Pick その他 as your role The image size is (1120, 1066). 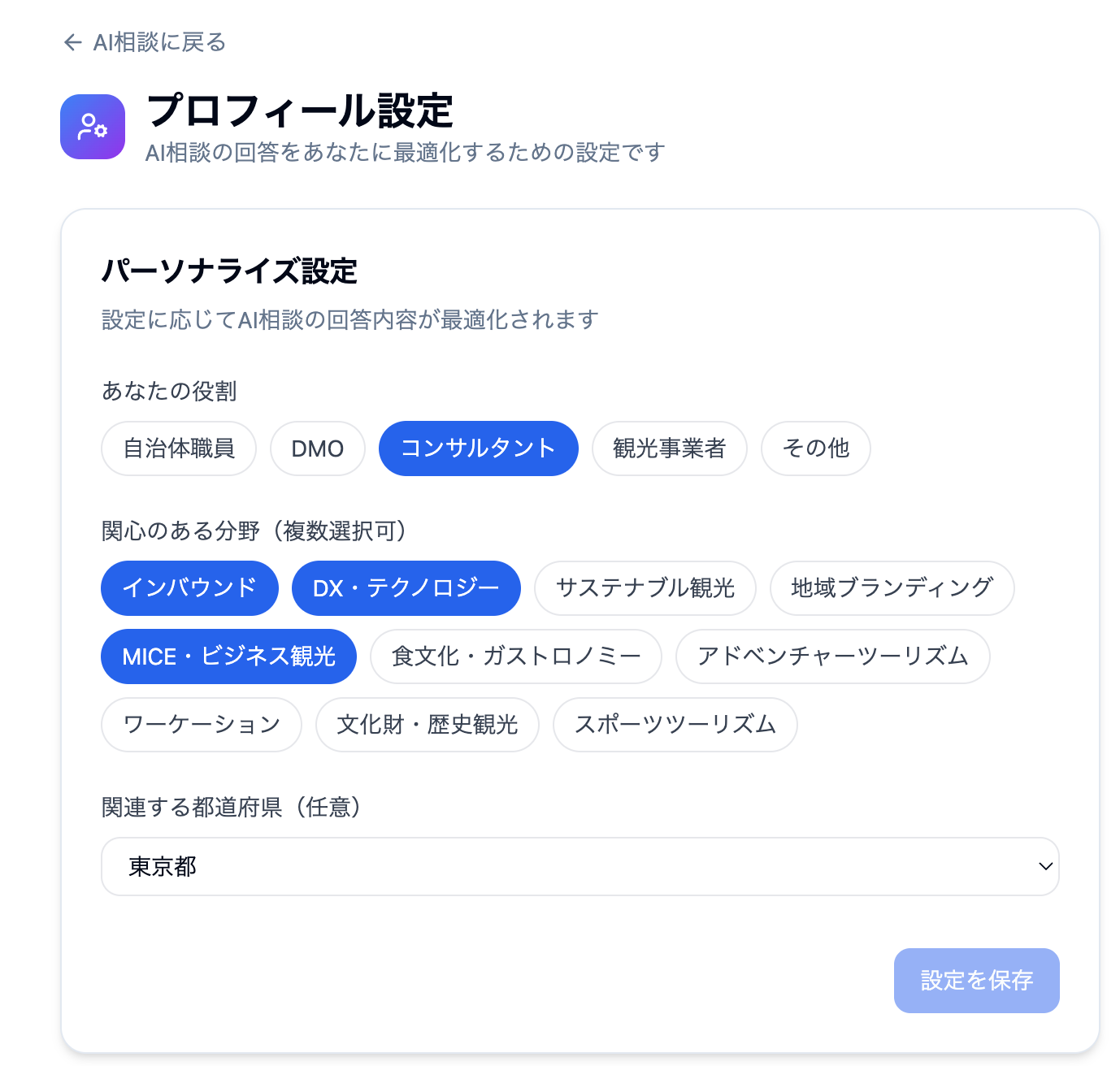coord(815,448)
